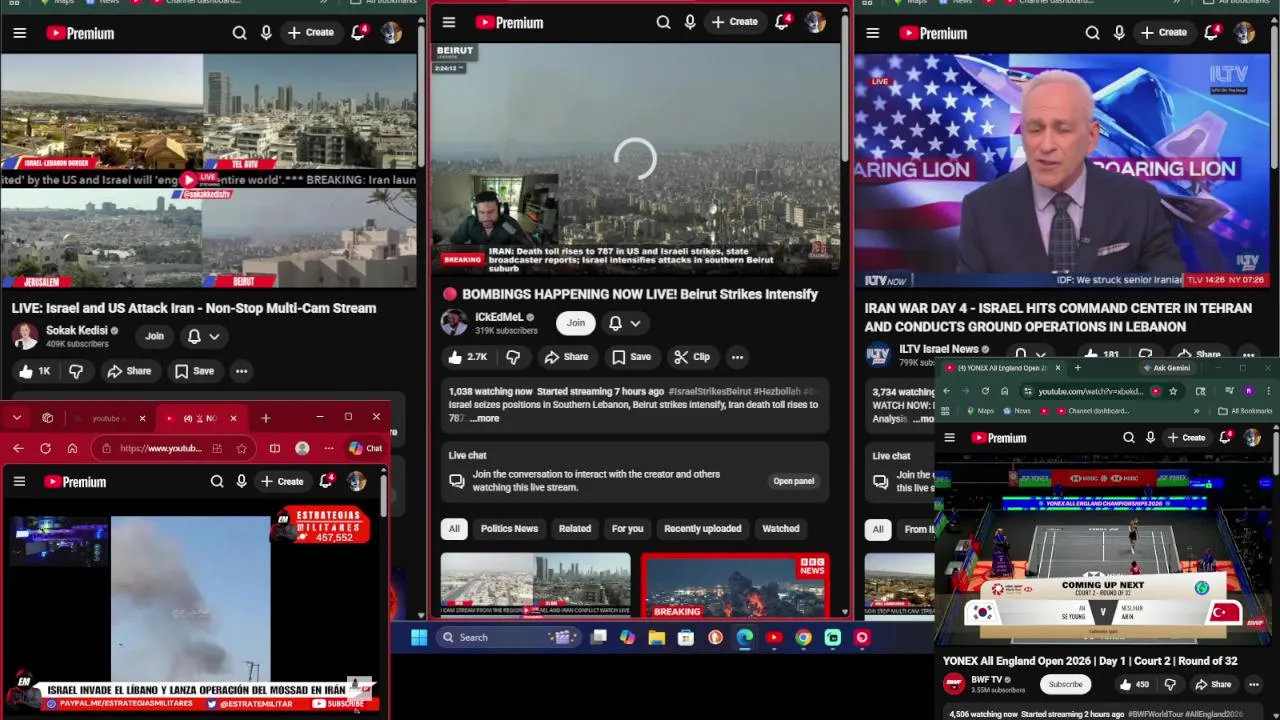Open more actions beside Clip button
Screen dimensions: 1280x720
737,357
